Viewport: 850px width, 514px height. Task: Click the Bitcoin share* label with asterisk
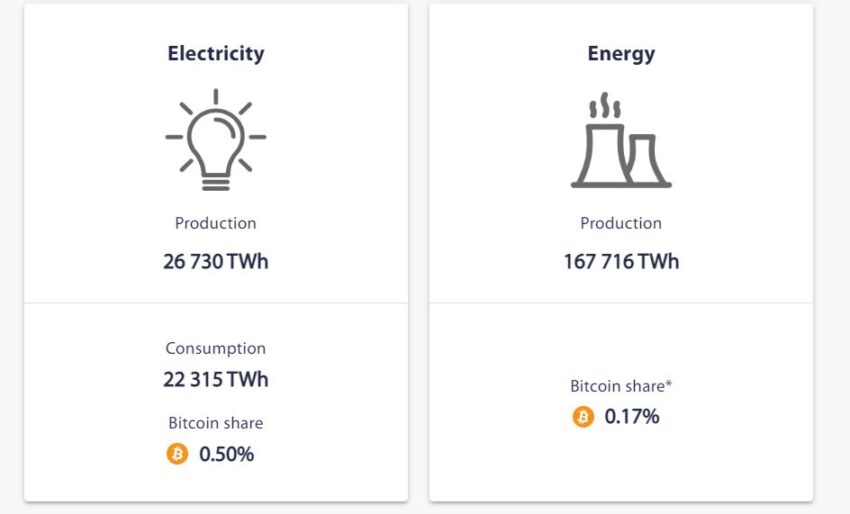pos(621,386)
